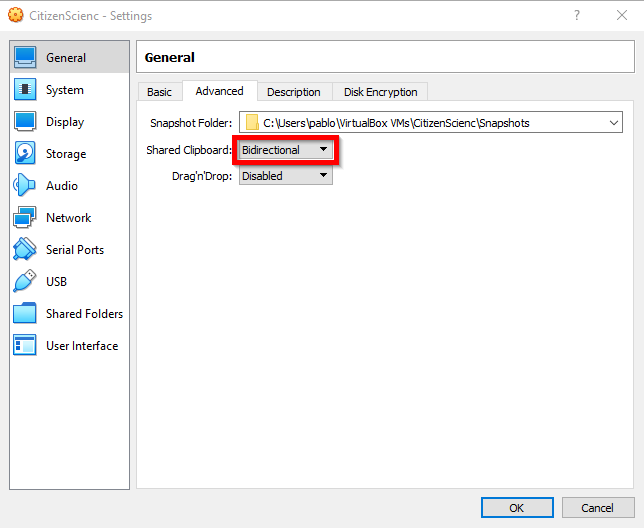Click the Shared Folders folder icon
The width and height of the screenshot is (644, 528).
25,313
